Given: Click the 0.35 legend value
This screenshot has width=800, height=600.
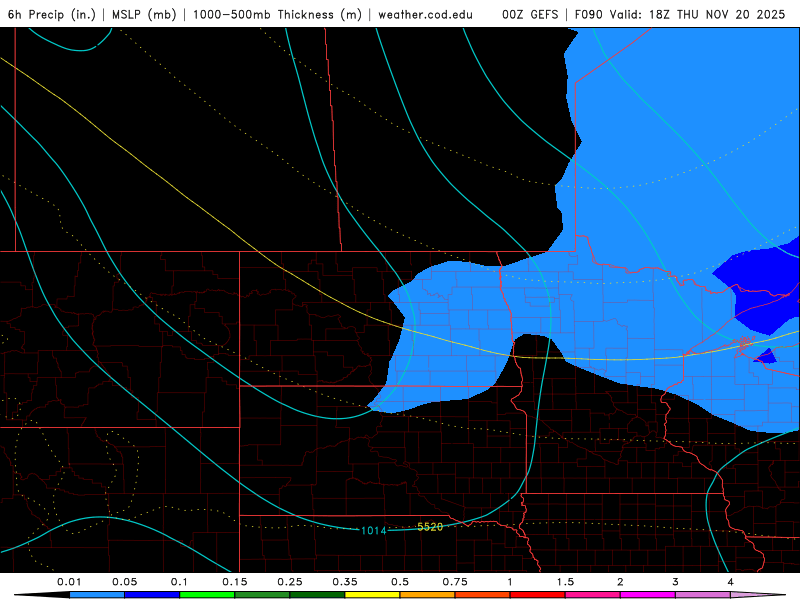Looking at the screenshot, I should 345,582.
